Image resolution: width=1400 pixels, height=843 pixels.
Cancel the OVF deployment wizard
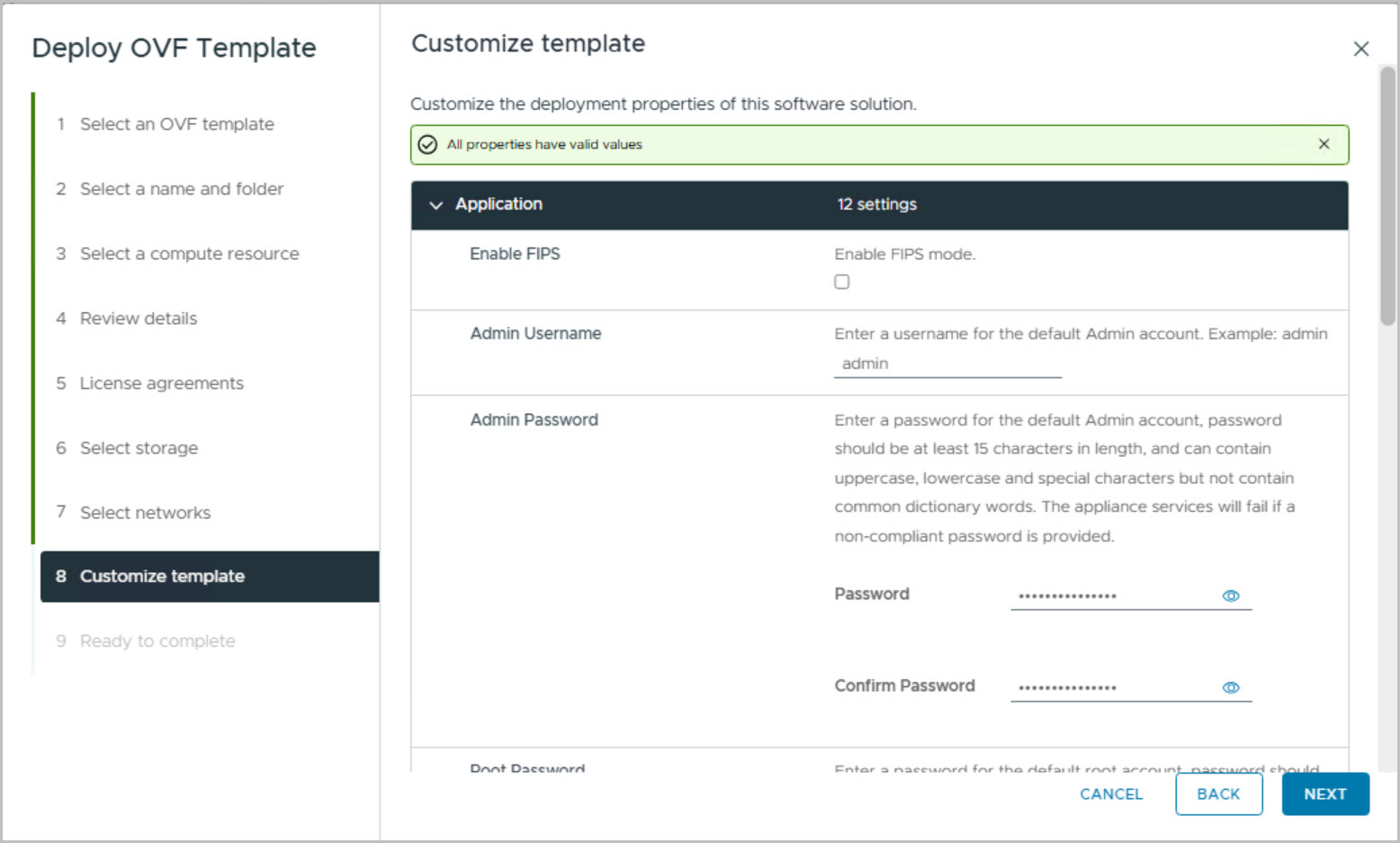pos(1111,794)
